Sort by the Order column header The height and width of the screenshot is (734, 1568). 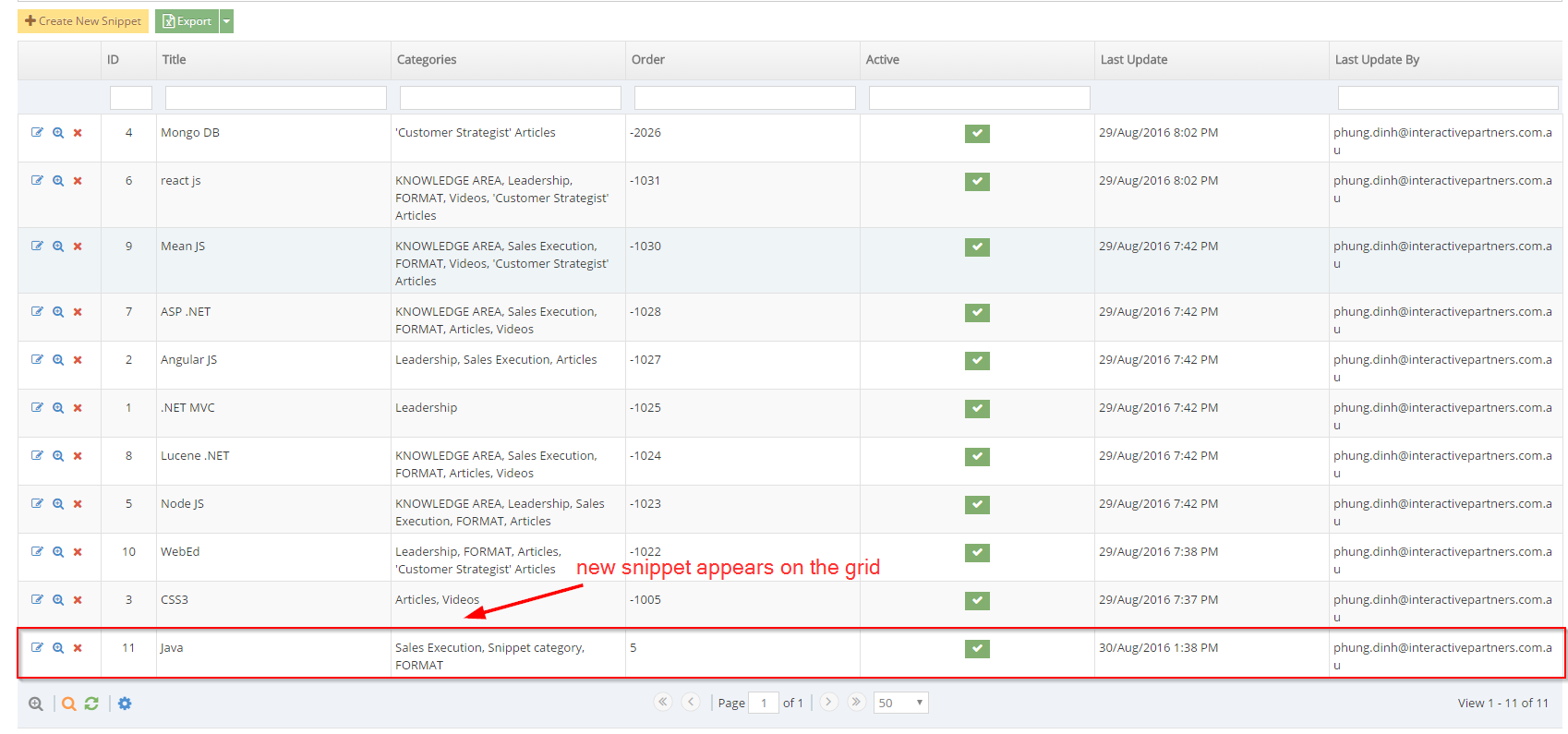[648, 60]
